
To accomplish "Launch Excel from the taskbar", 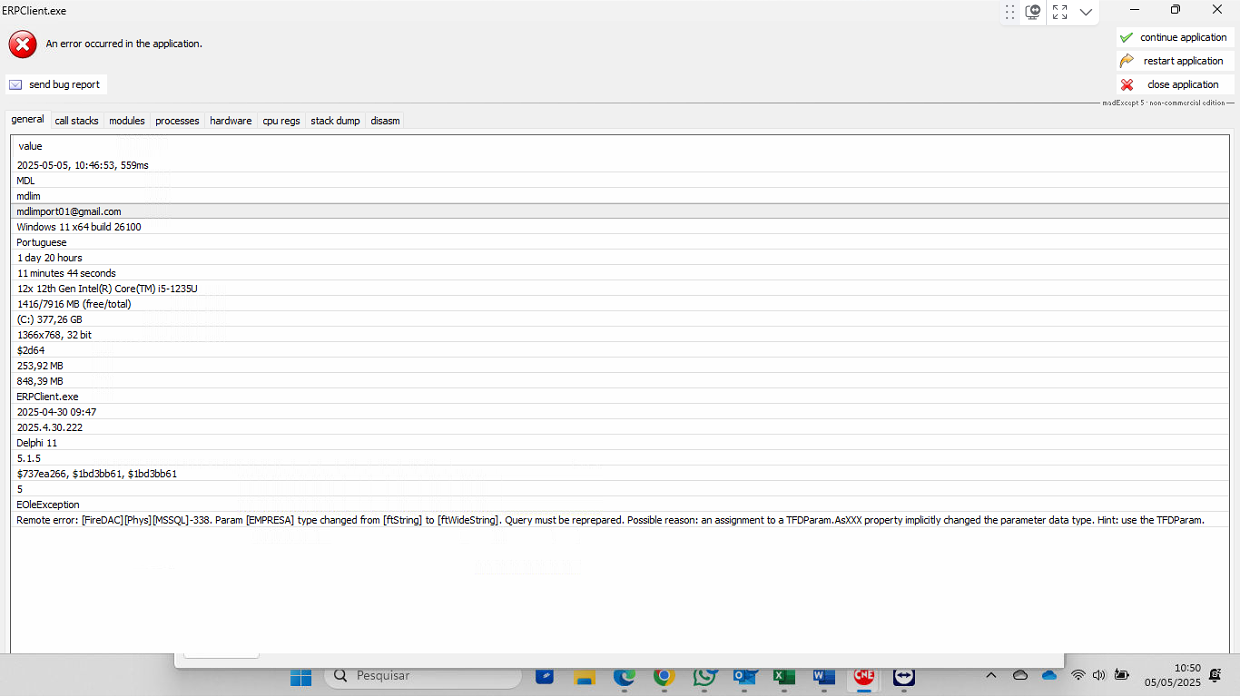I will tap(783, 676).
